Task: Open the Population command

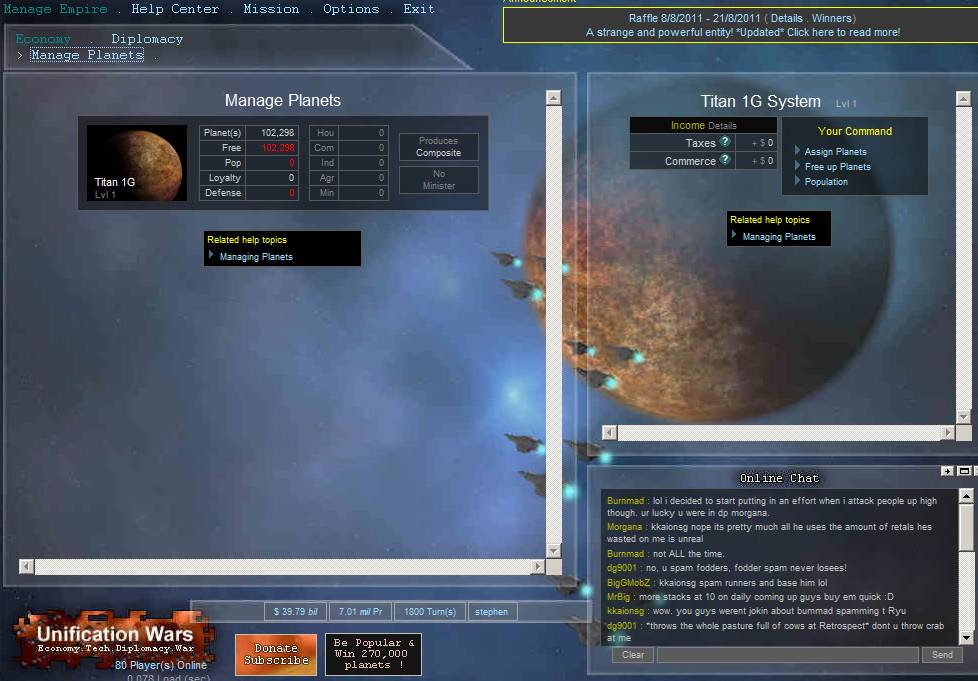Action: (x=826, y=182)
